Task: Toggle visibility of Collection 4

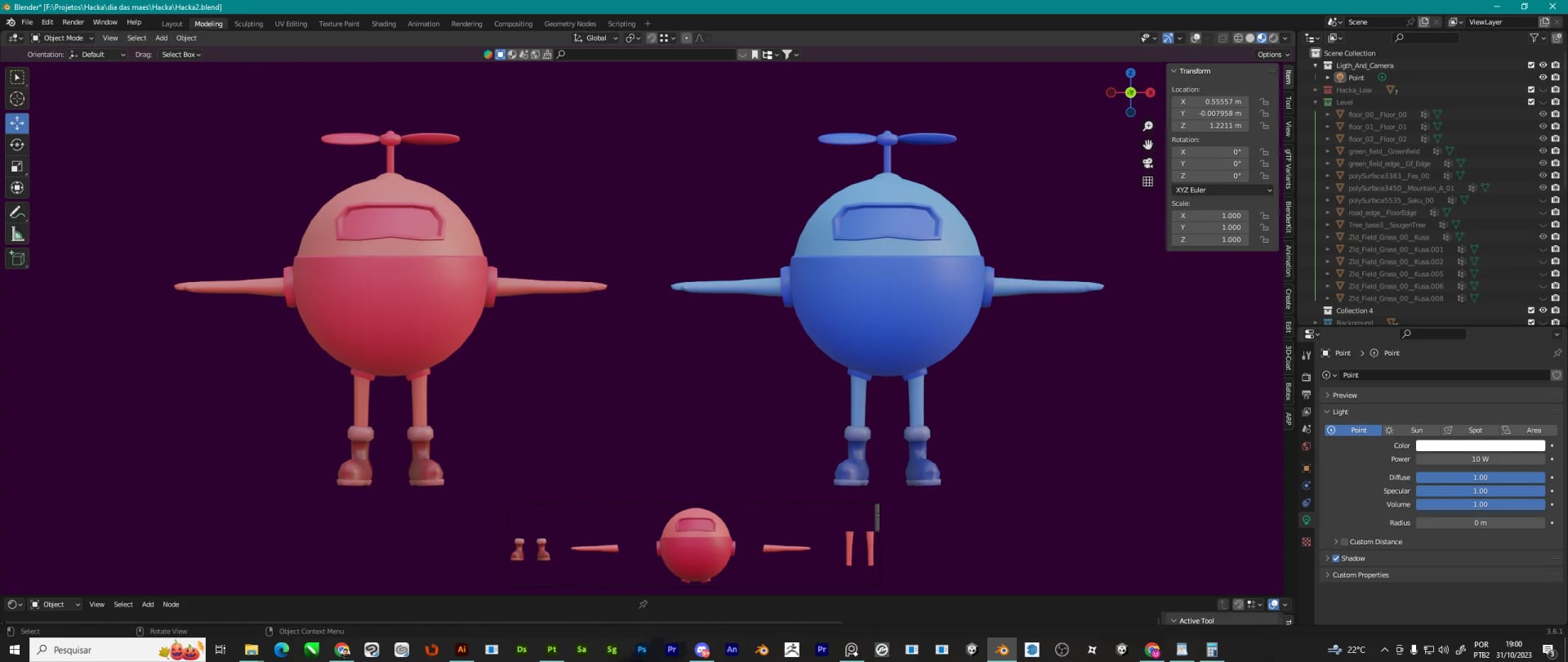Action: [x=1543, y=311]
